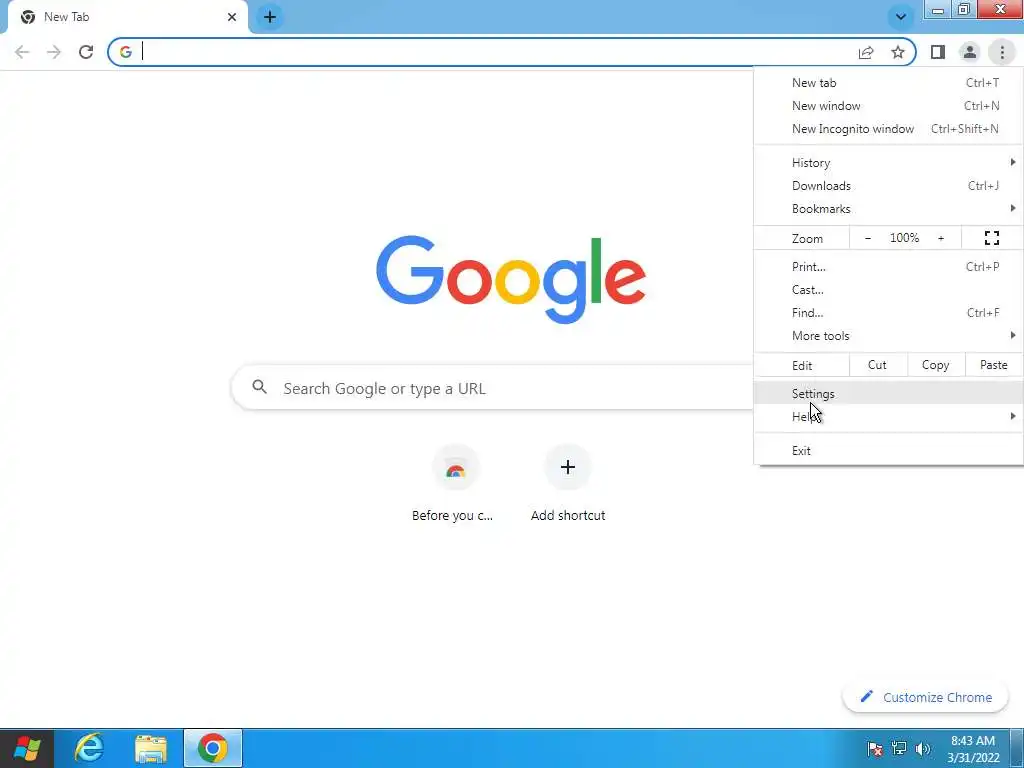Open the Windows Start button
The height and width of the screenshot is (768, 1024).
[27, 748]
